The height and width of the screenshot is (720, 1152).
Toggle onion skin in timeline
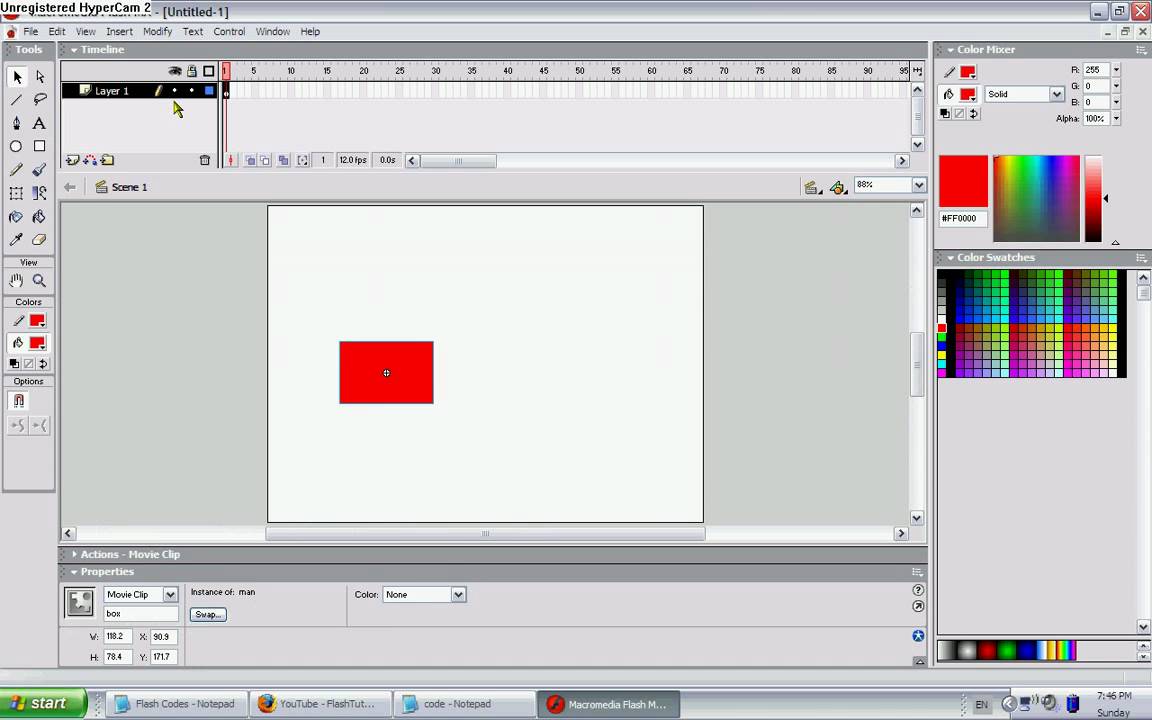point(251,160)
